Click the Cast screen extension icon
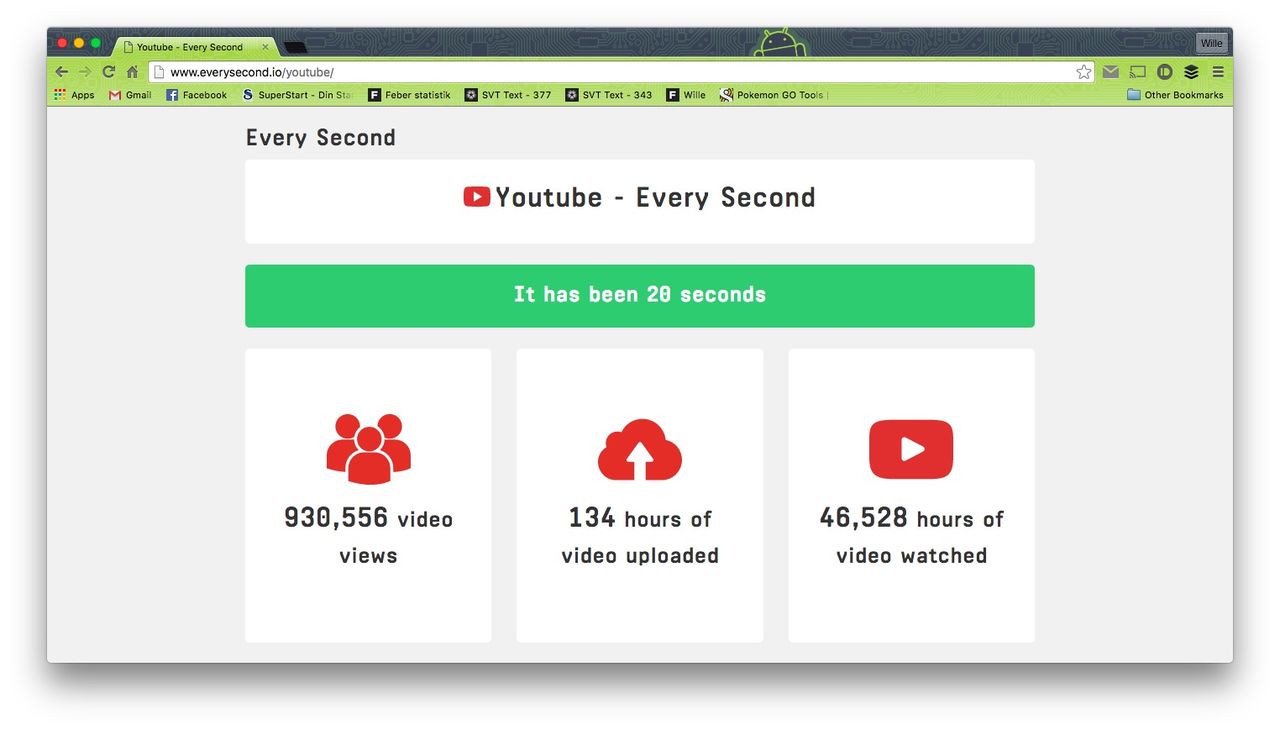Screen dimensions: 1280x730 click(1138, 72)
